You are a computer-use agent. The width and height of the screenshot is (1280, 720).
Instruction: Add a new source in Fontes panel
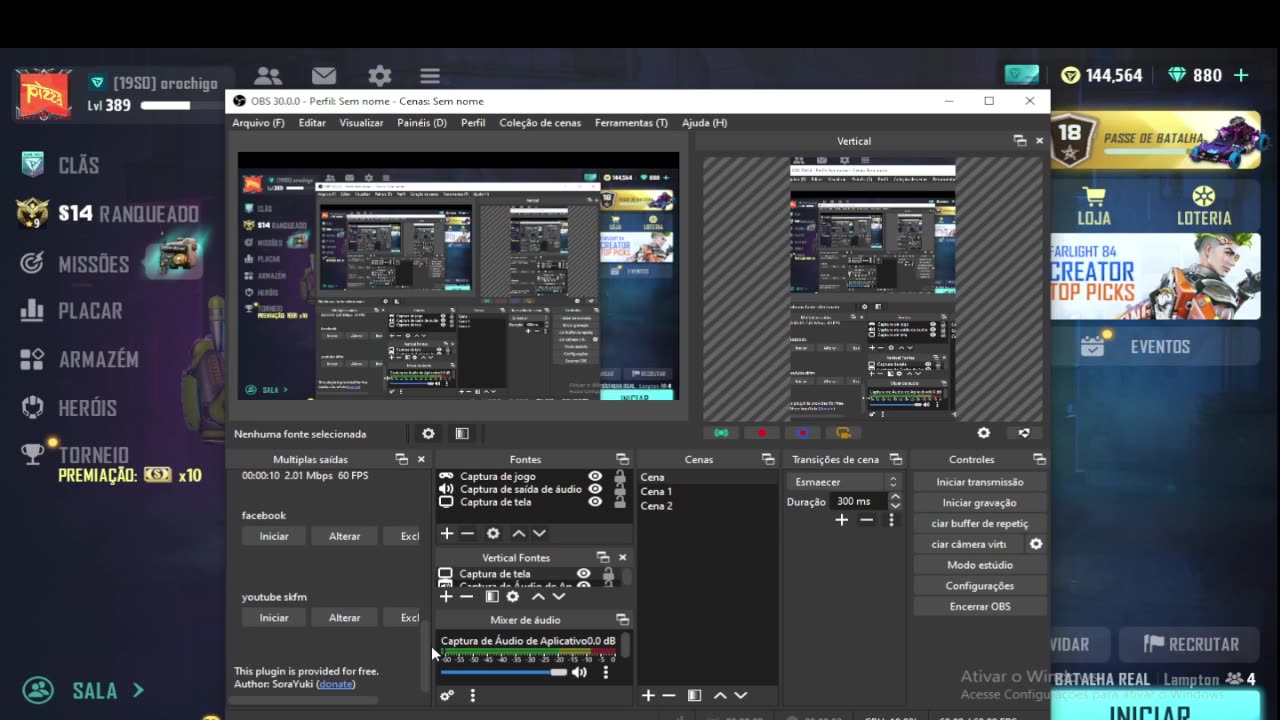pos(447,534)
